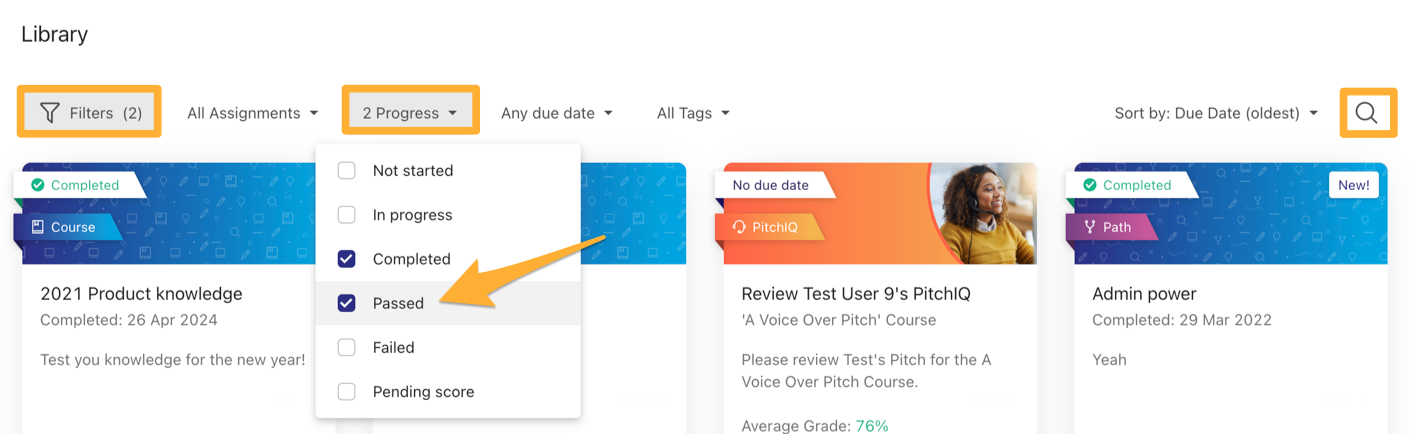
Task: Click the Course badge book icon
Action: click(37, 227)
